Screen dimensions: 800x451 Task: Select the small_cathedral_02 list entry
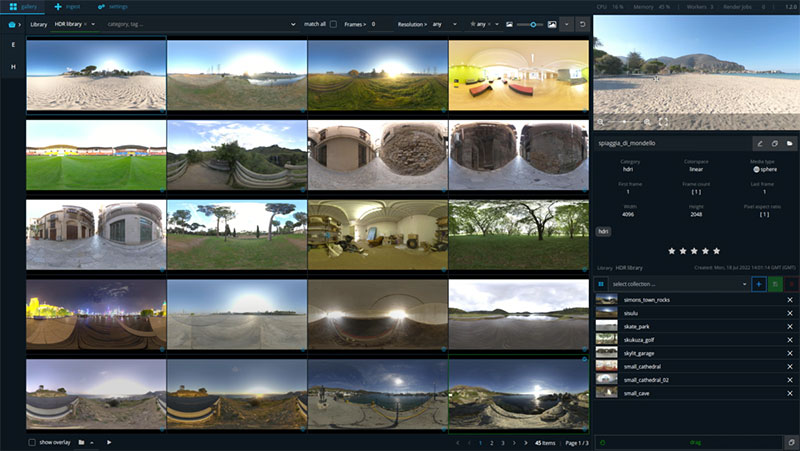(x=696, y=380)
